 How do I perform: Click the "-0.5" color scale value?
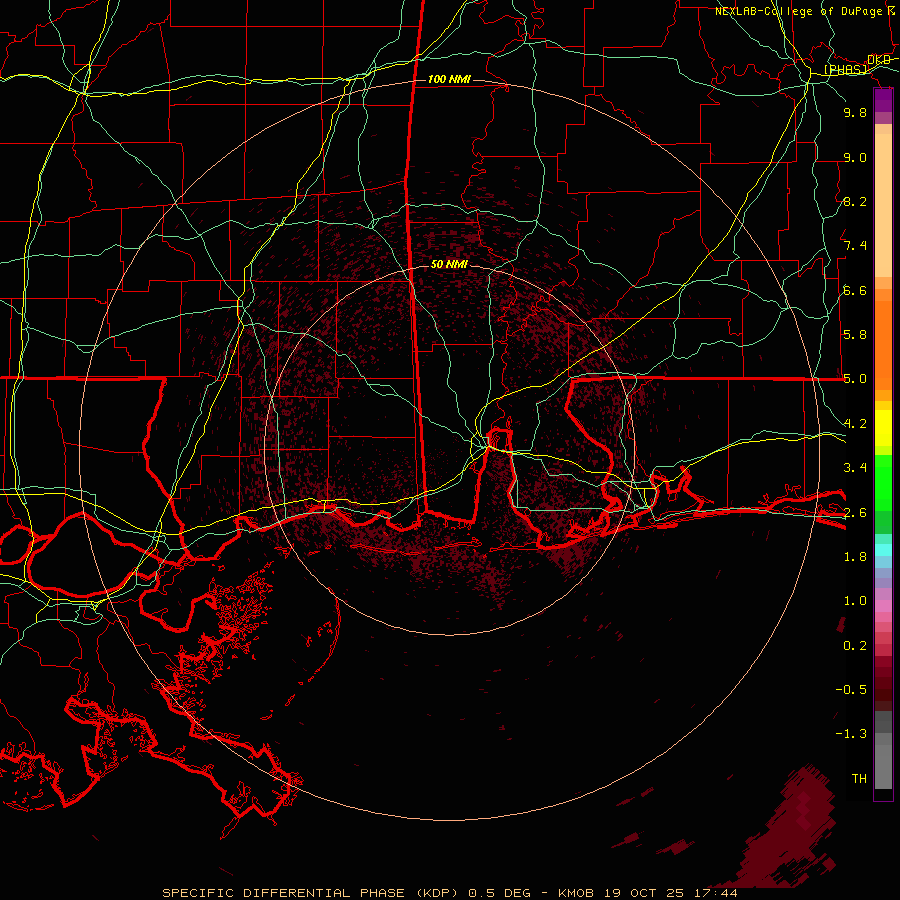click(851, 690)
